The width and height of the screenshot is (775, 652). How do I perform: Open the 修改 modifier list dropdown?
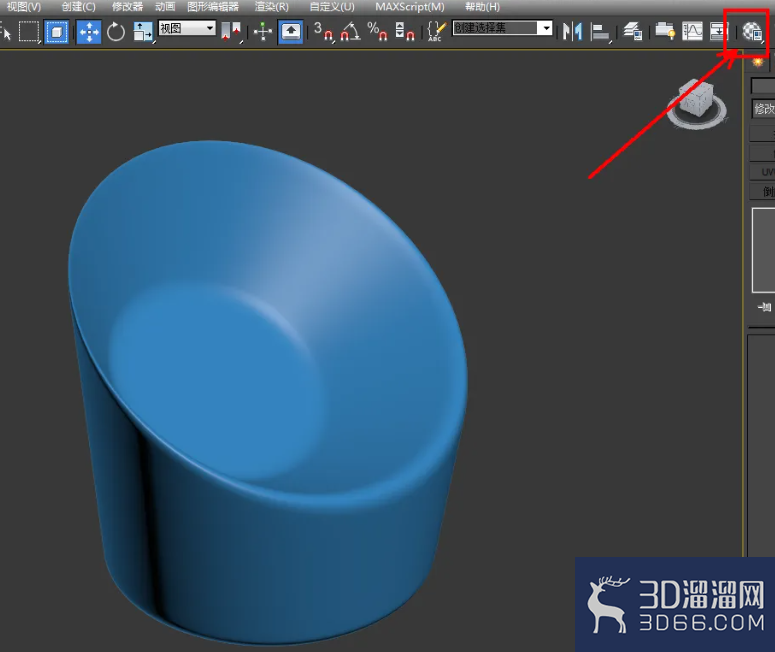coord(763,108)
